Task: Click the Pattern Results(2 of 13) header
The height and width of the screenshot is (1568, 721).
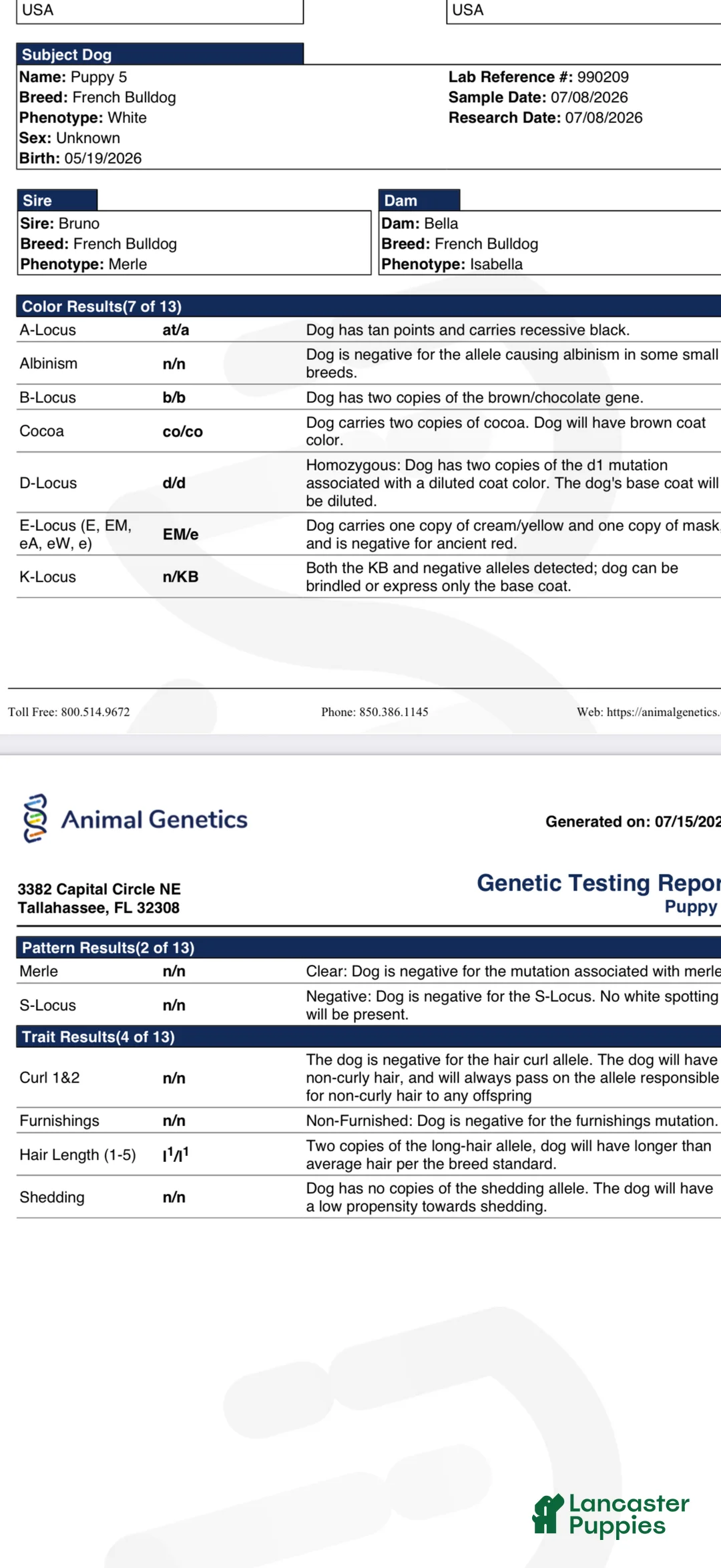Action: coord(369,947)
